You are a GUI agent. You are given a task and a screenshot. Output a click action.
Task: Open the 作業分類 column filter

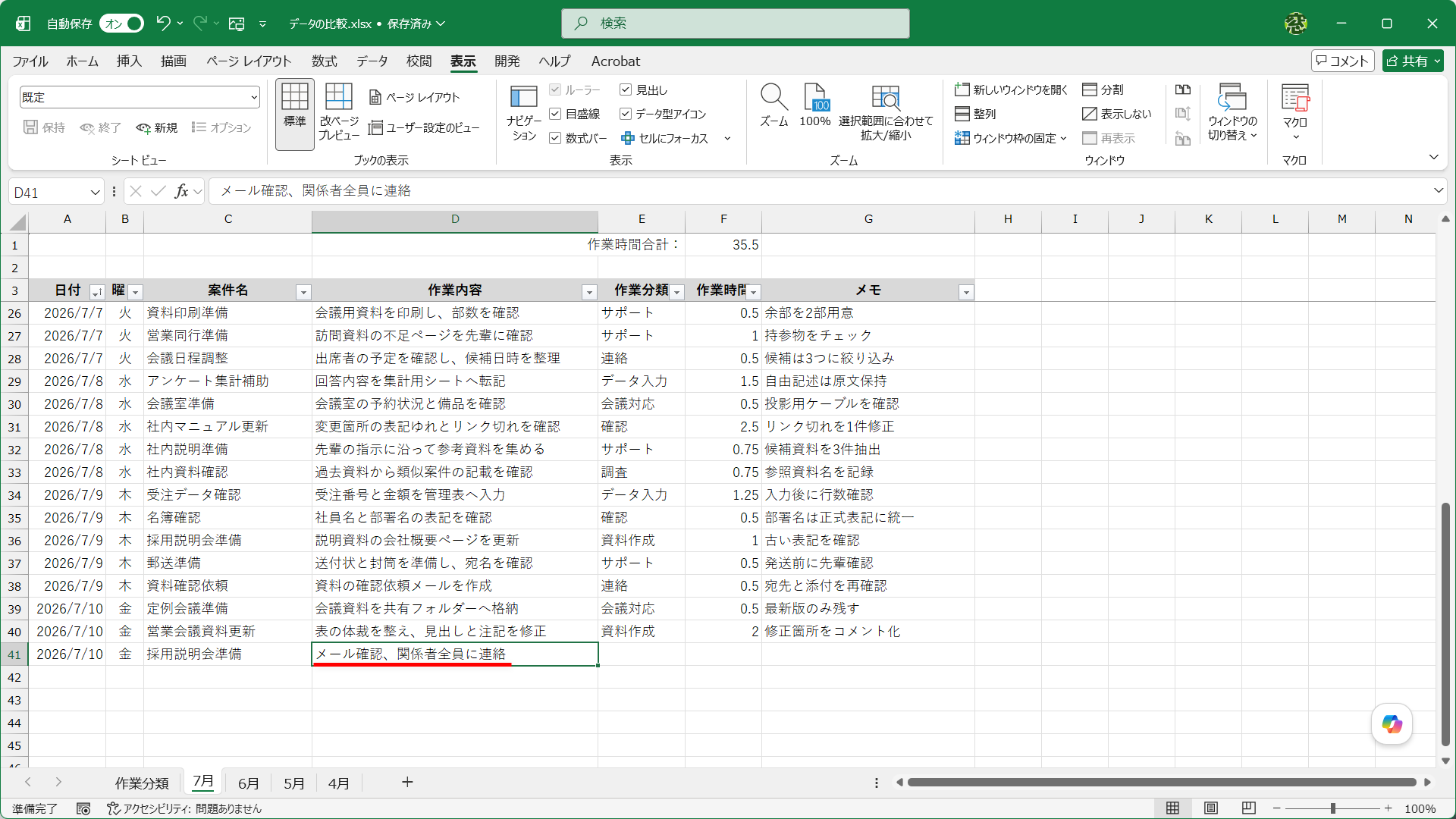[677, 292]
